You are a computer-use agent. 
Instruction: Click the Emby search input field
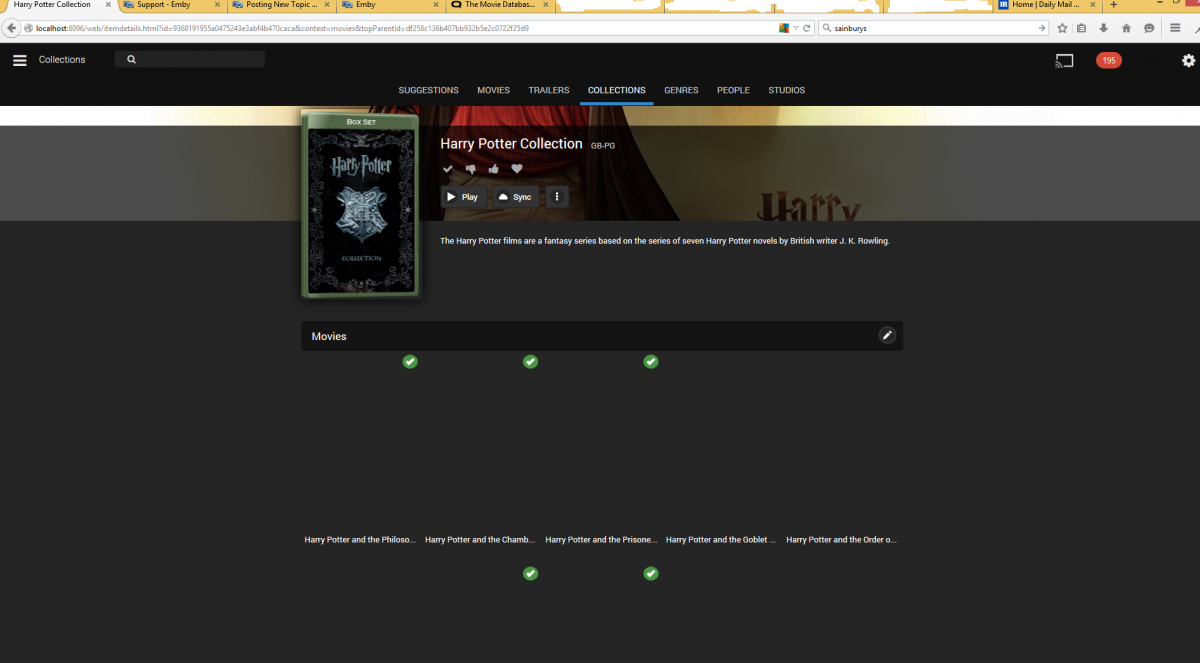tap(190, 60)
